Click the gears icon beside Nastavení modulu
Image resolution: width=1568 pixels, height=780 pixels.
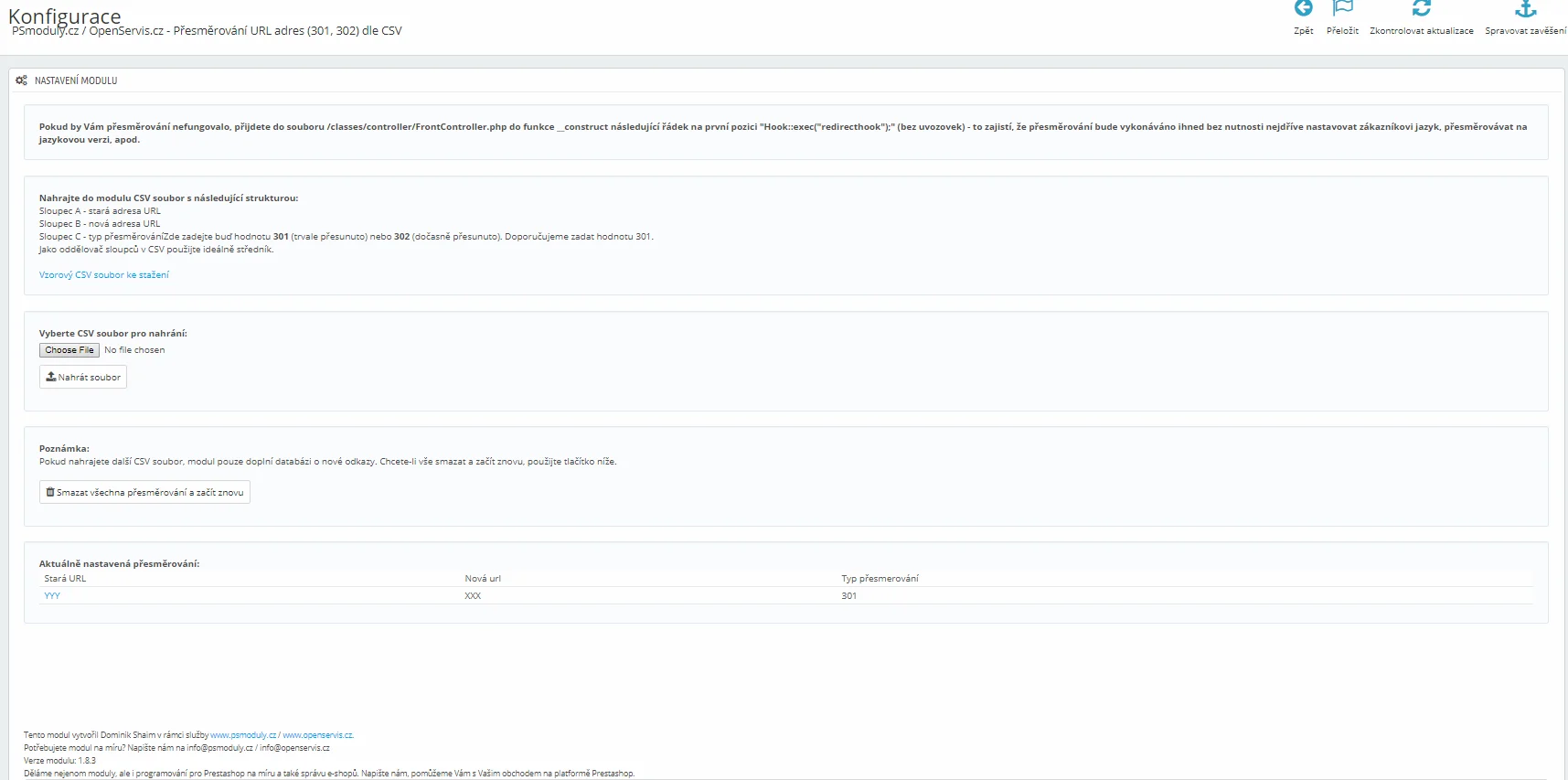(x=21, y=80)
